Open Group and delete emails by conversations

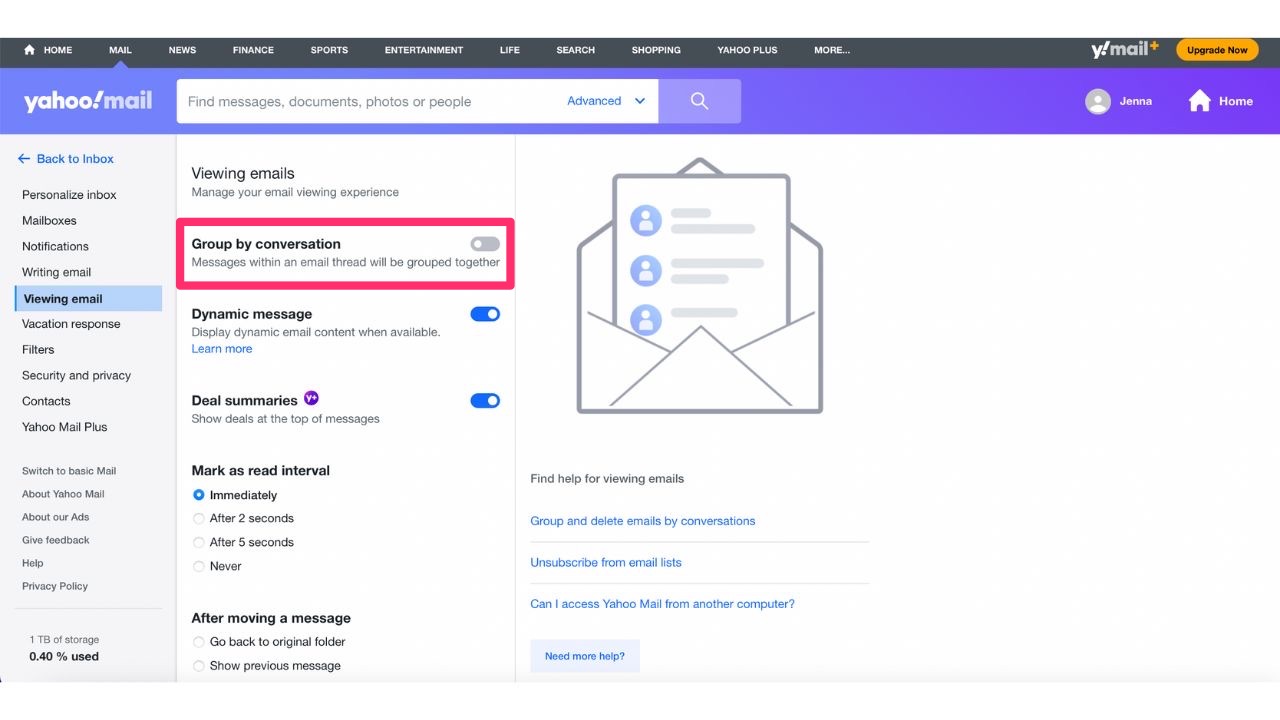(642, 521)
